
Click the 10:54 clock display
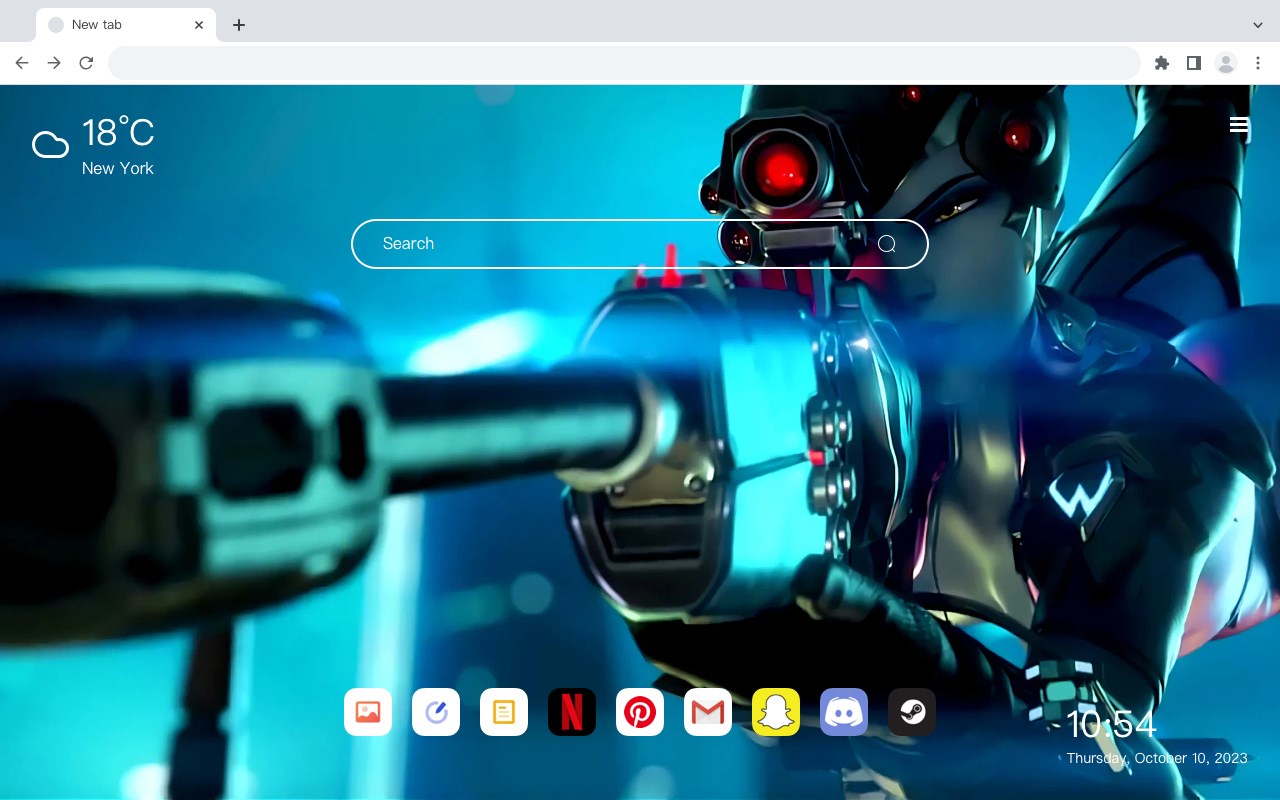coord(1111,725)
